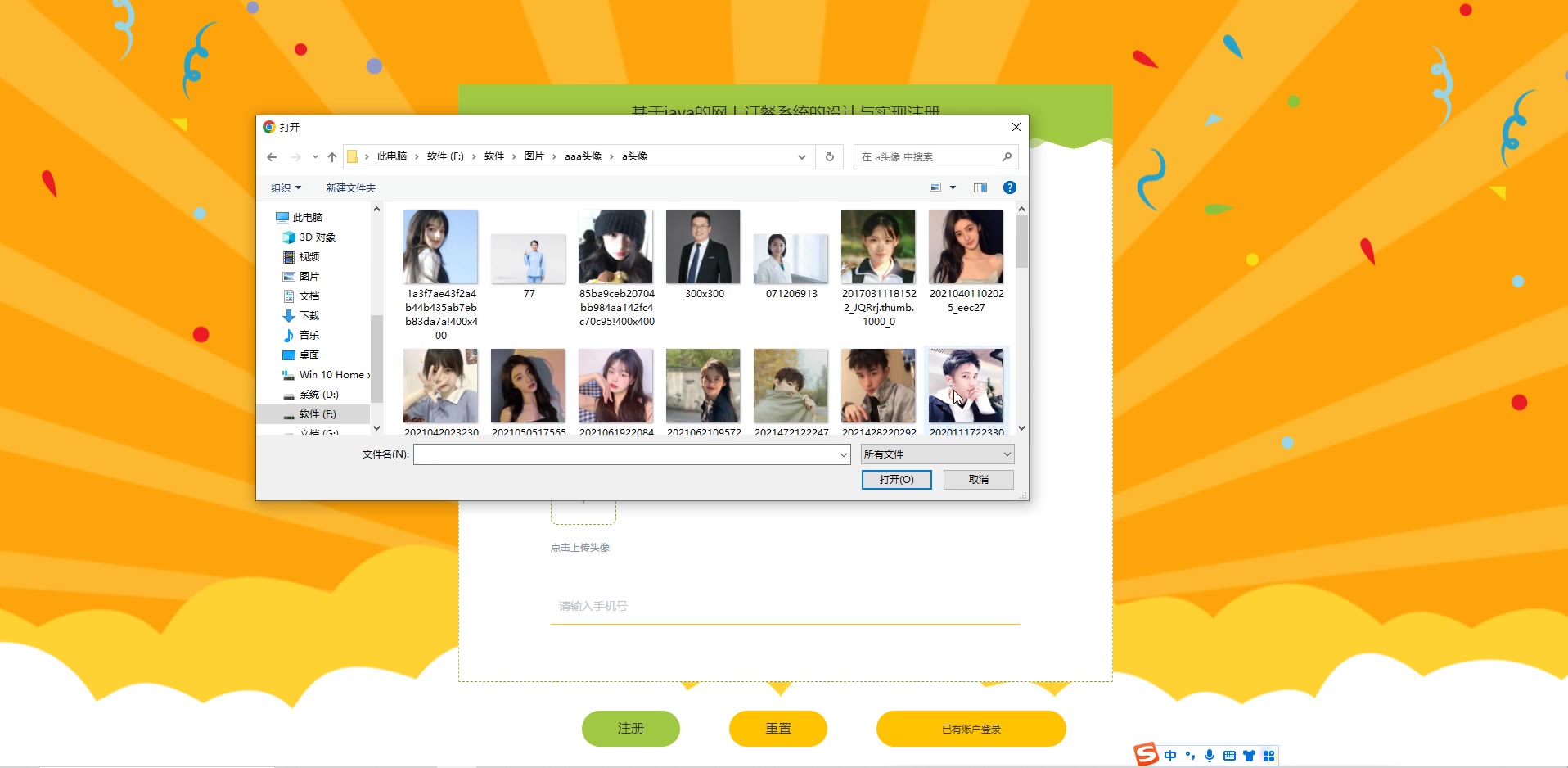Image resolution: width=1568 pixels, height=768 pixels.
Task: Click the 打开(O) button
Action: pos(897,480)
